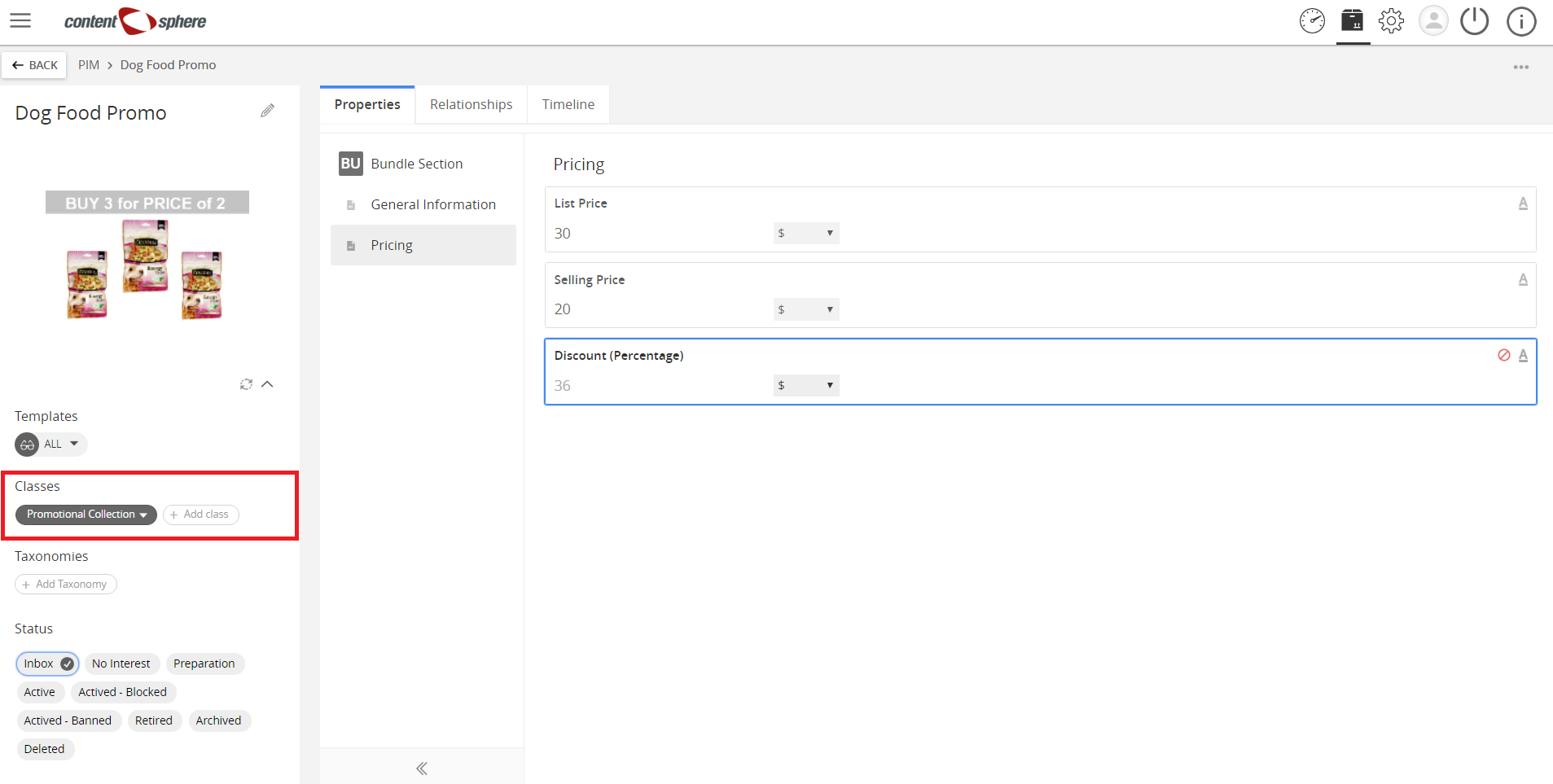Click the Add class button
Image resolution: width=1553 pixels, height=784 pixels.
(x=201, y=515)
